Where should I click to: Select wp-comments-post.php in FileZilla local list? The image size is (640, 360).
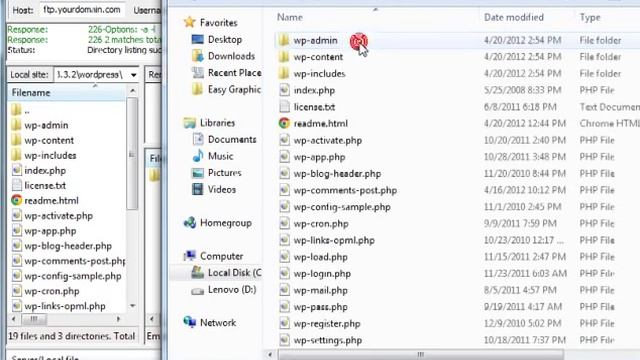pyautogui.click(x=75, y=261)
